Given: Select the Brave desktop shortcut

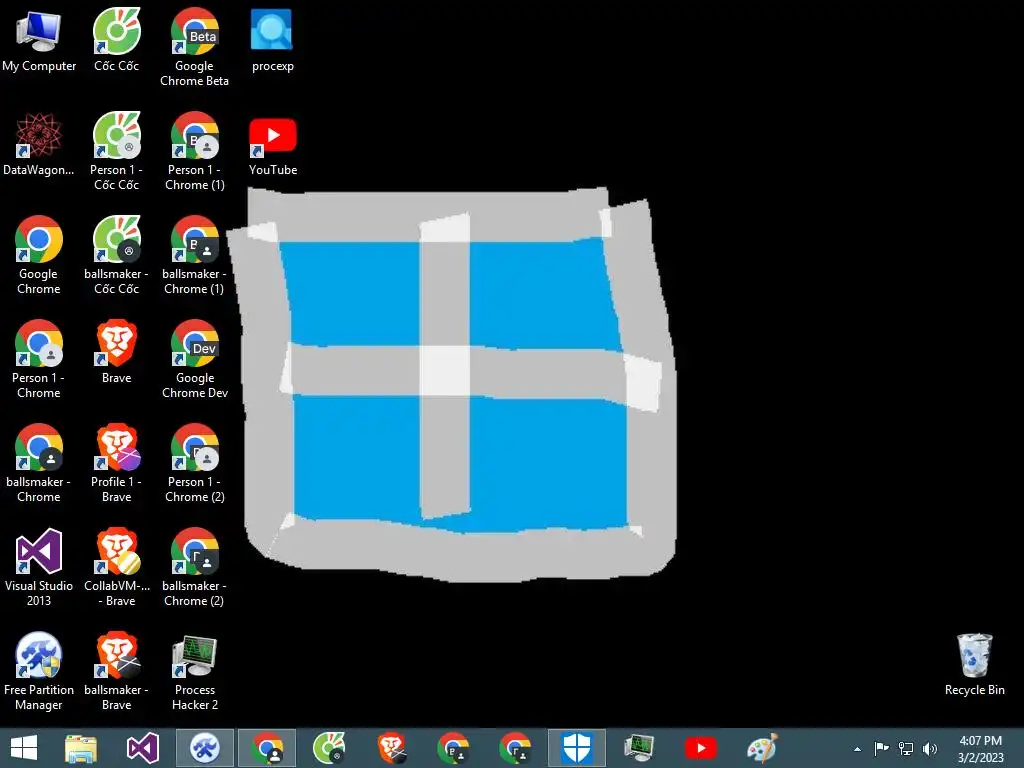Looking at the screenshot, I should tap(116, 352).
